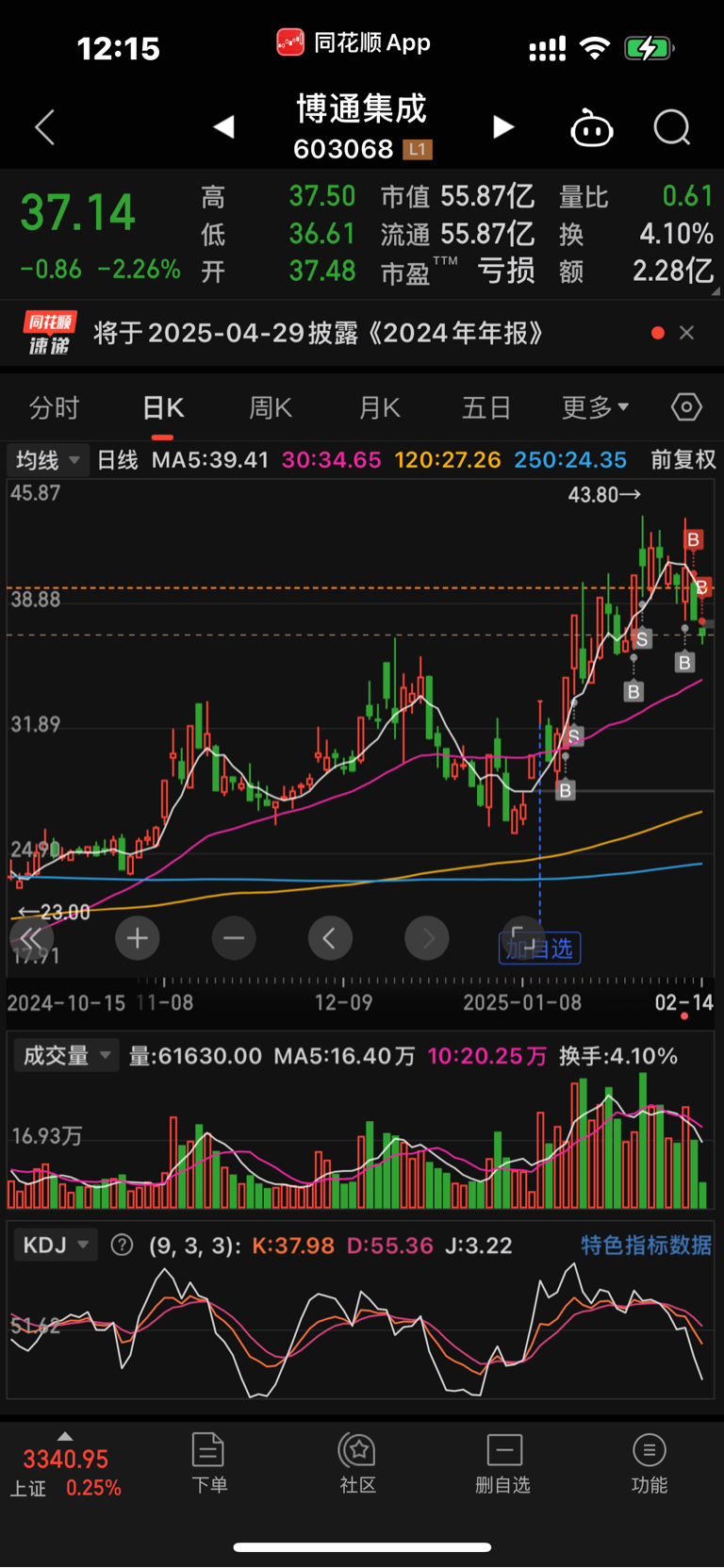Dismiss the annual report notice banner
This screenshot has width=724, height=1568.
click(x=686, y=333)
